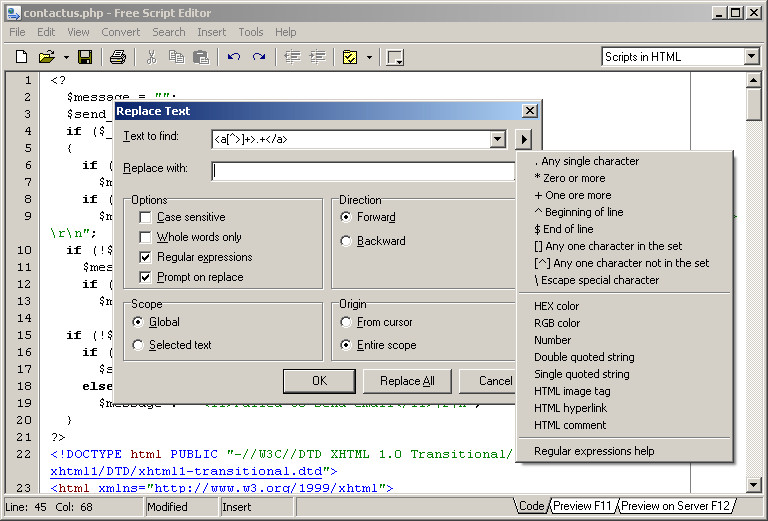Open the Convert menu

[x=120, y=32]
